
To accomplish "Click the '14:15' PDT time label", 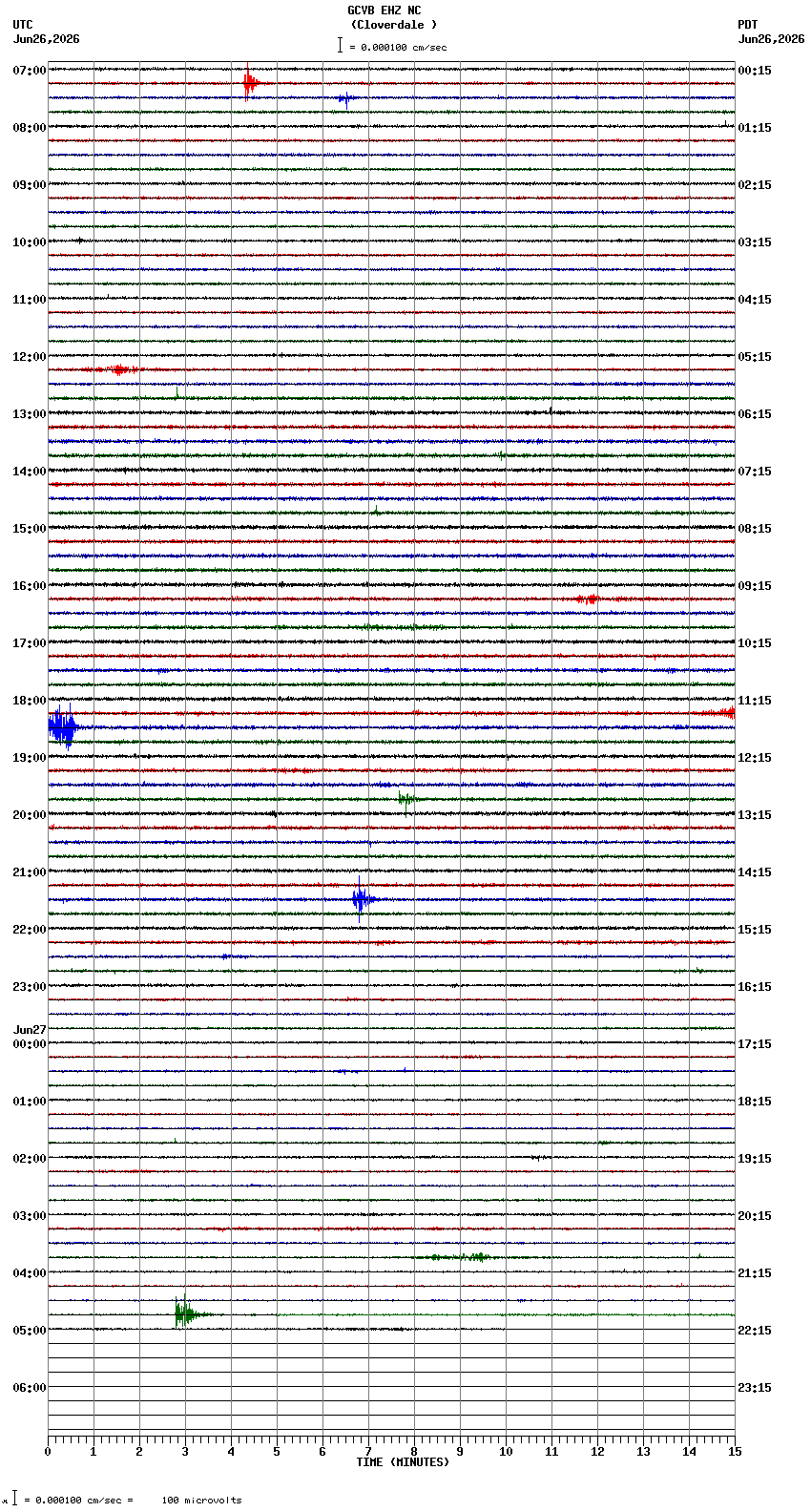I will (755, 872).
